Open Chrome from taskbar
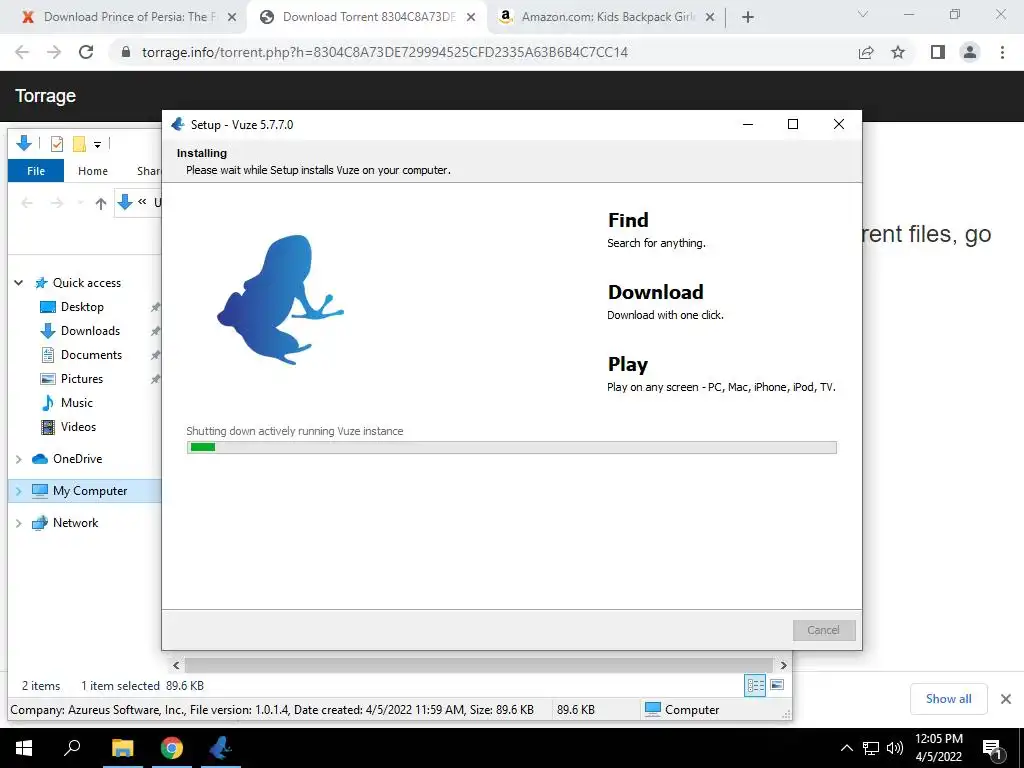Viewport: 1024px width, 768px height. (172, 748)
